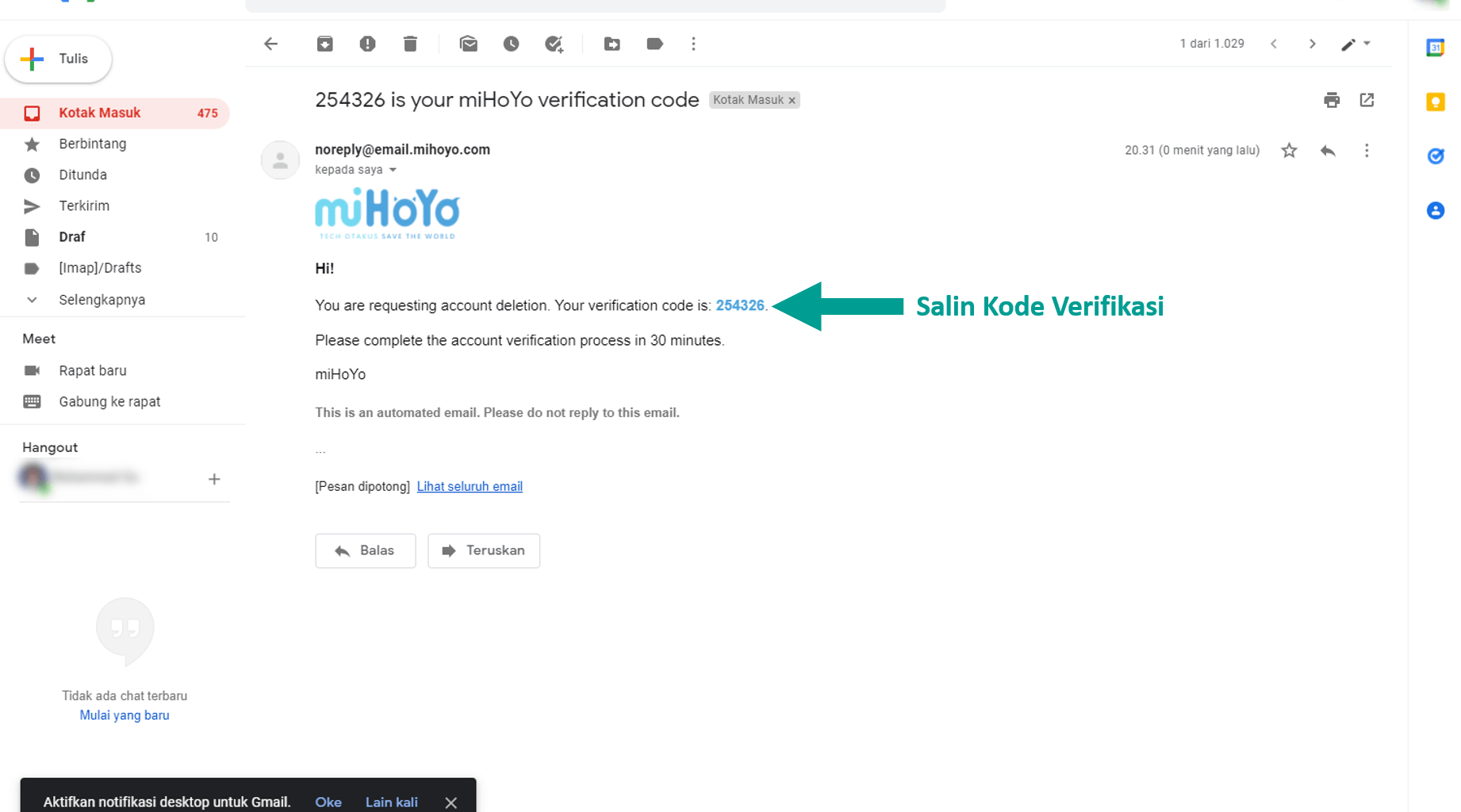Dismiss the desktop notification banner
Image resolution: width=1461 pixels, height=812 pixels.
(451, 802)
